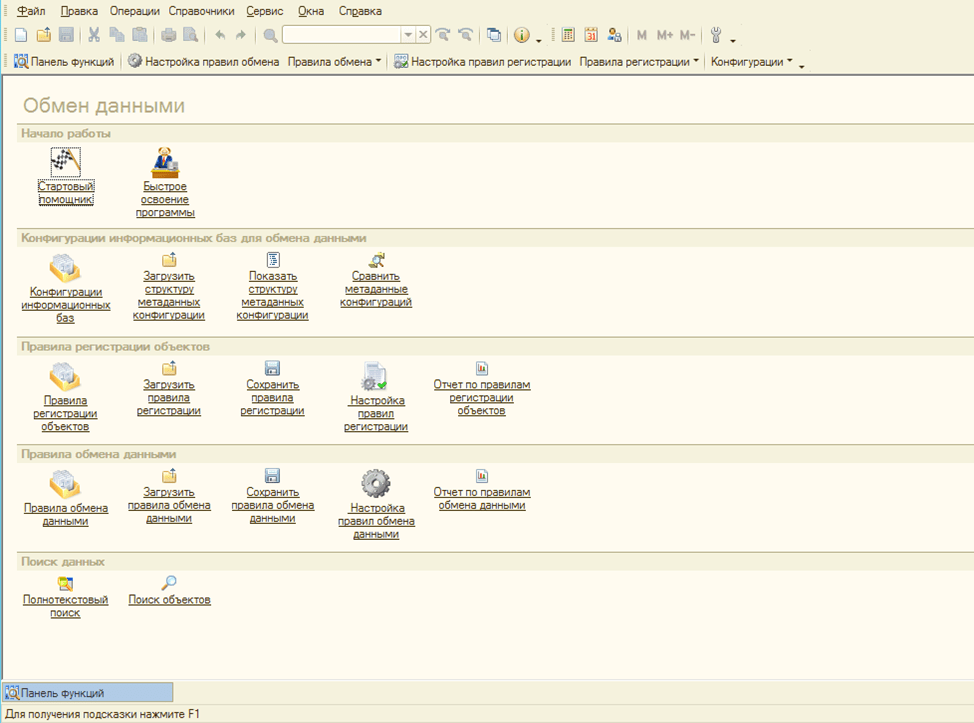This screenshot has height=723, width=974.
Task: Click the new document toolbar icon
Action: point(21,35)
